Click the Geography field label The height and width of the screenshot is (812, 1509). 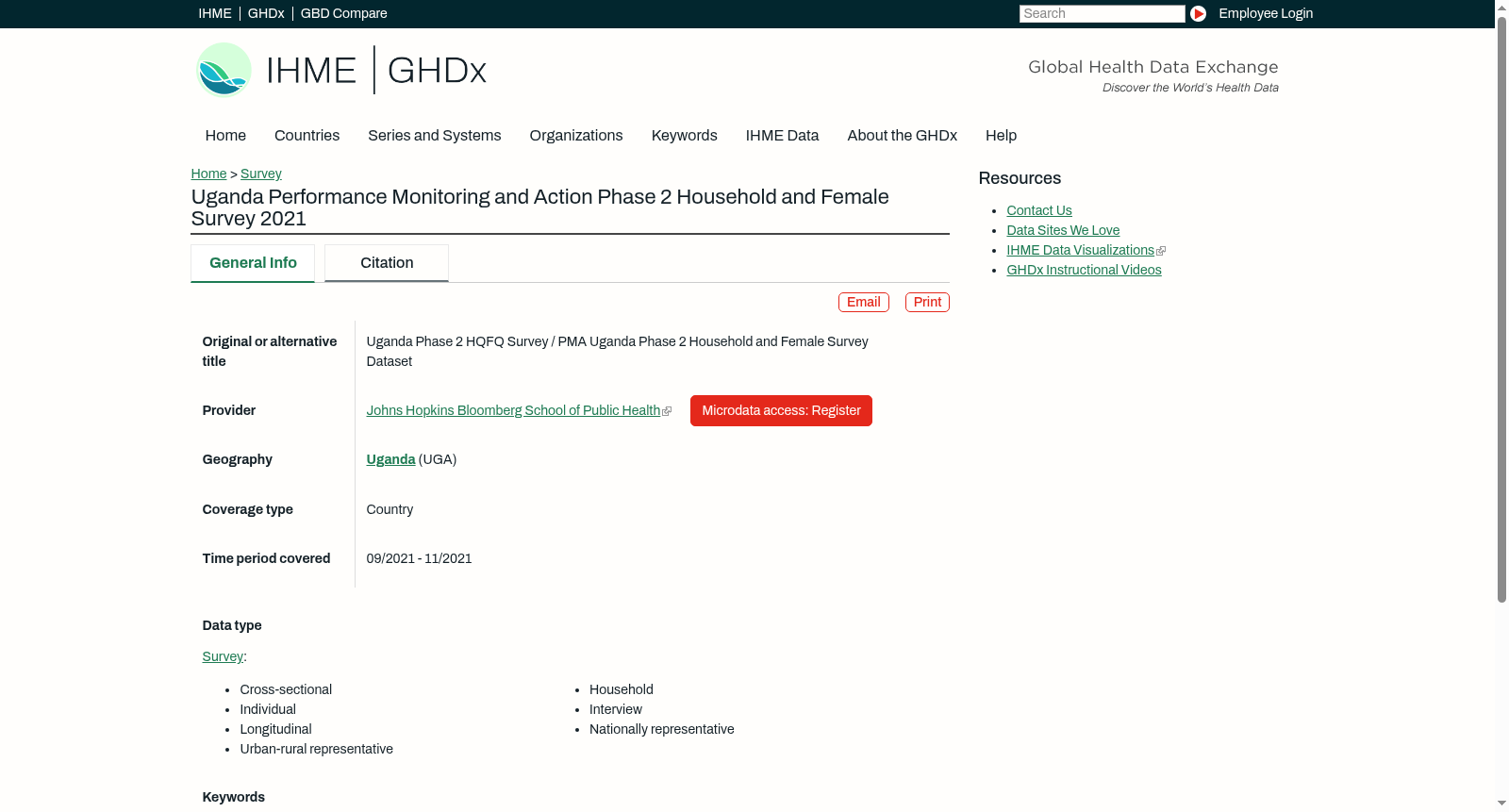point(238,459)
